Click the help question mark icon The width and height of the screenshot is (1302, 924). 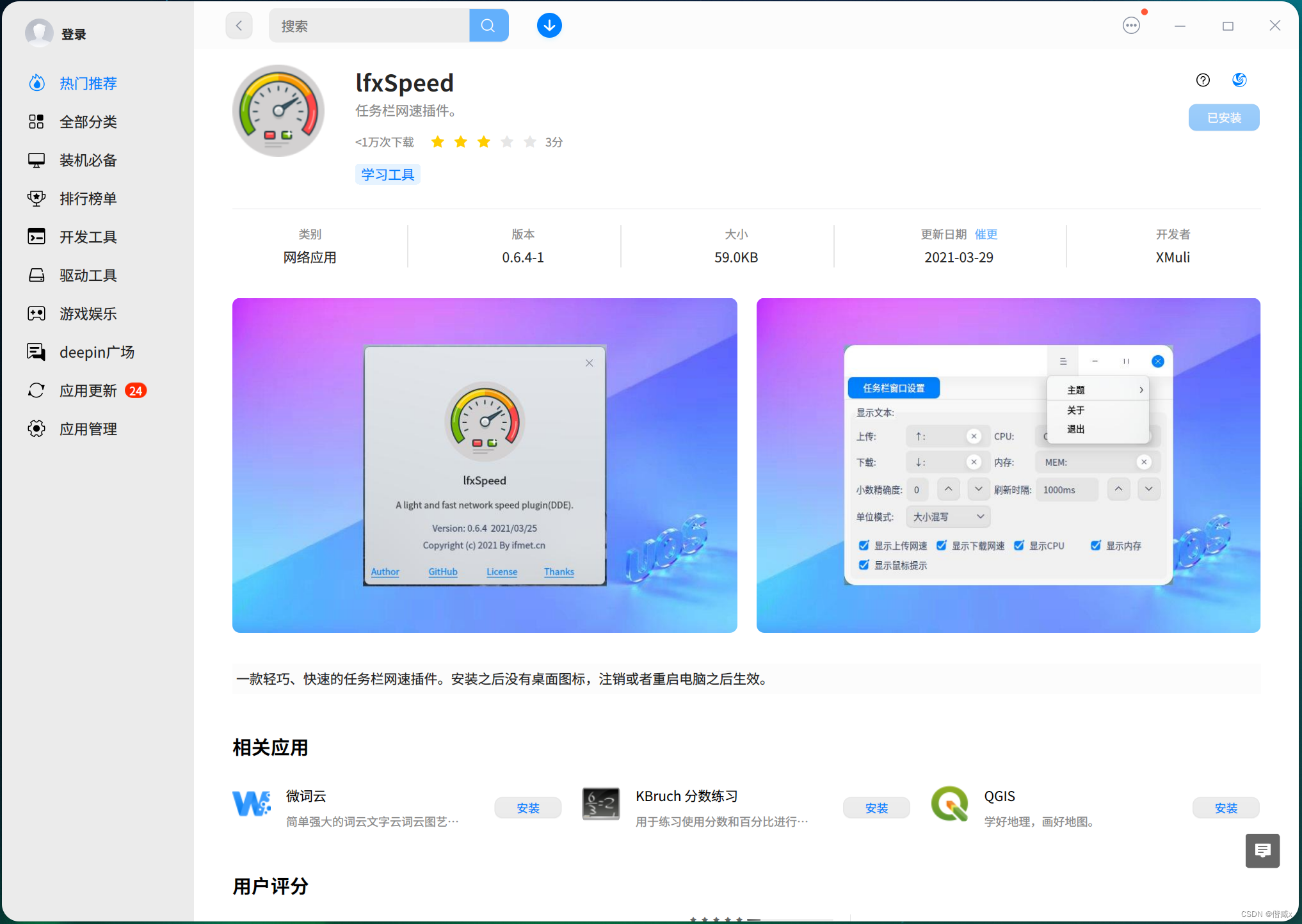click(x=1203, y=80)
